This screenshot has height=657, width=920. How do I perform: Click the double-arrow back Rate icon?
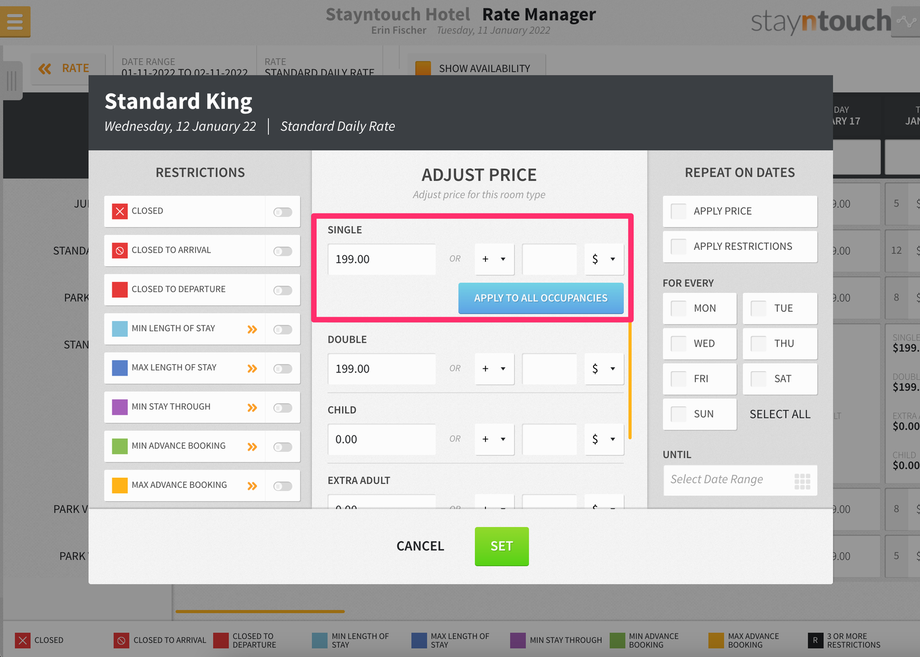click(45, 69)
